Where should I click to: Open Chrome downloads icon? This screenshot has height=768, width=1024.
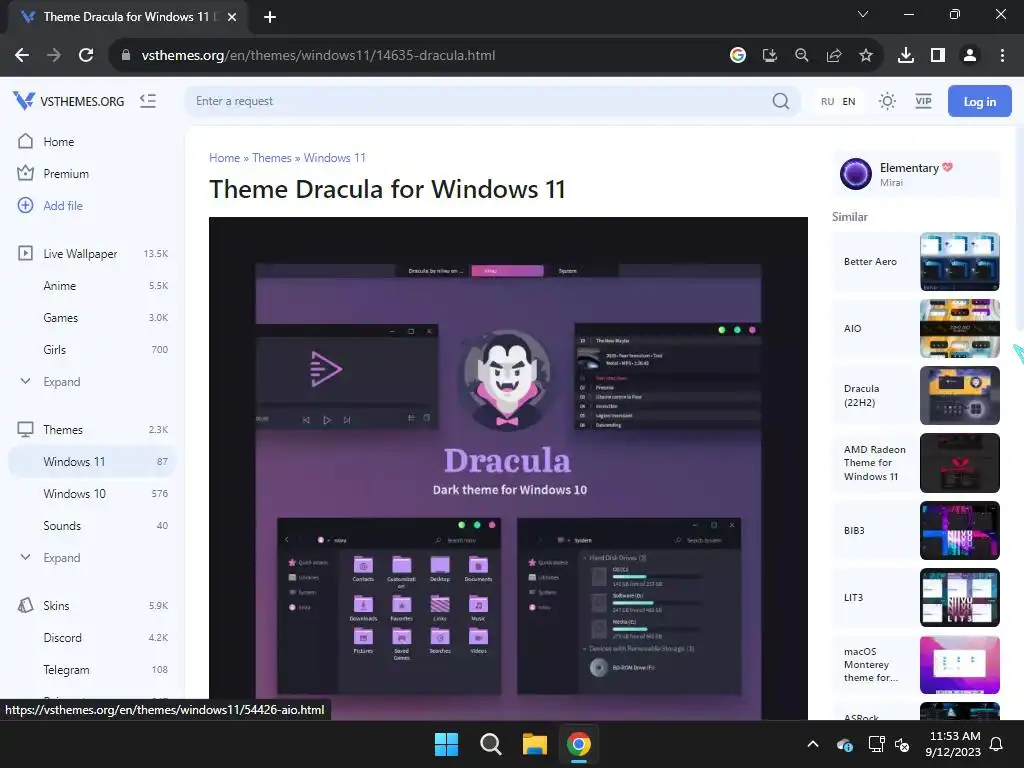tap(906, 56)
